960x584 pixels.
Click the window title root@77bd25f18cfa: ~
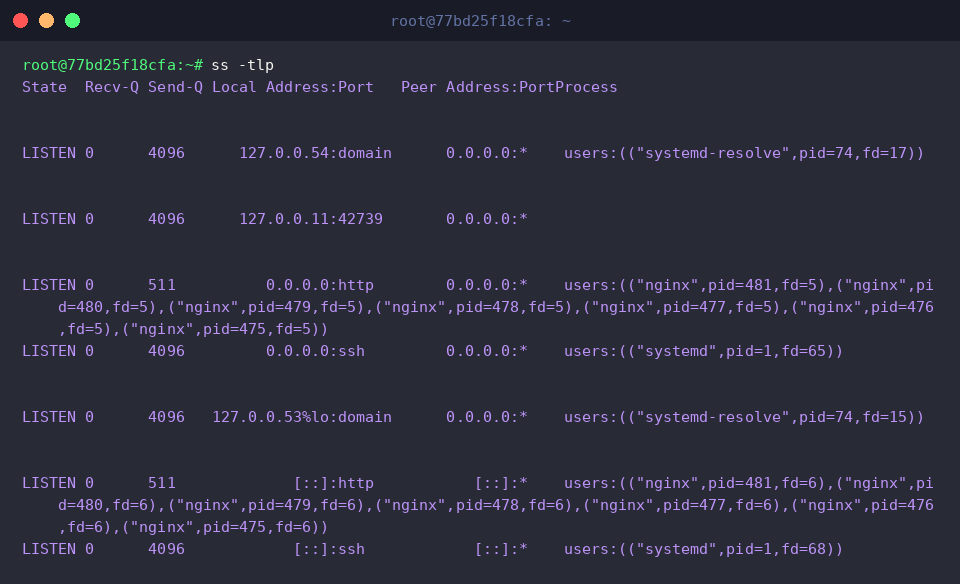pos(481,21)
